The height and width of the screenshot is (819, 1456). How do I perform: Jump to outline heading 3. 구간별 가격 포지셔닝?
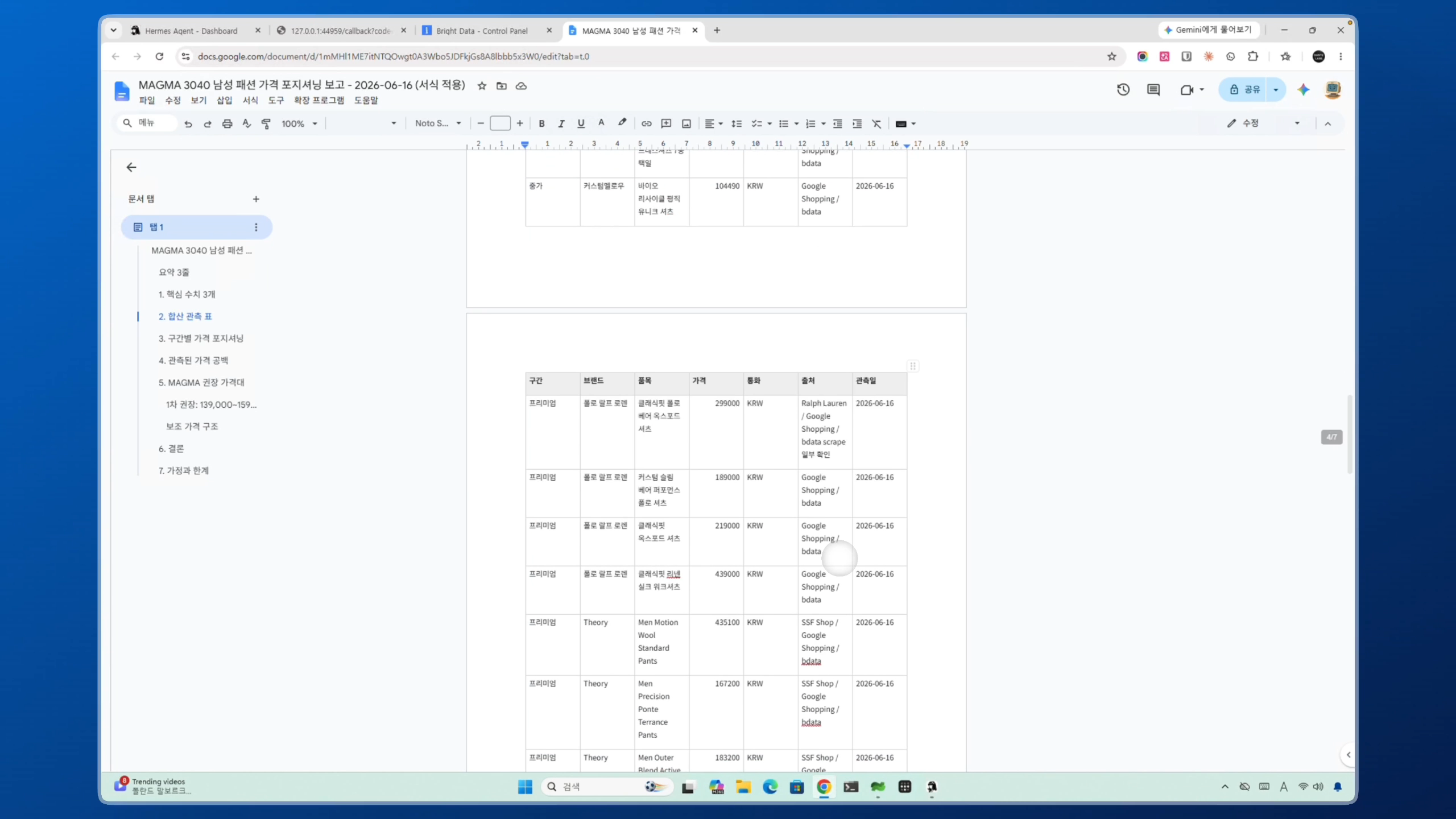click(x=201, y=338)
